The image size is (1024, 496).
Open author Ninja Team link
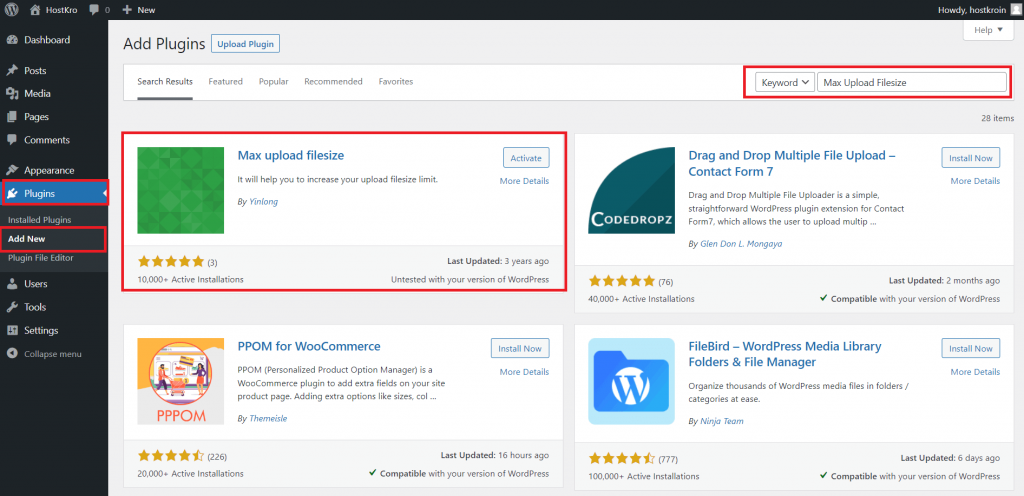tap(722, 421)
